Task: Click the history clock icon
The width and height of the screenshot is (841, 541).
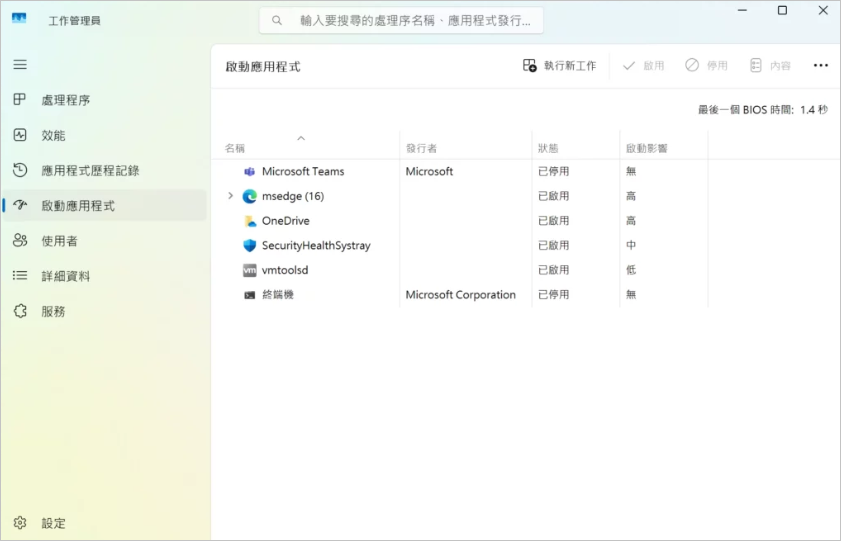Action: [20, 170]
